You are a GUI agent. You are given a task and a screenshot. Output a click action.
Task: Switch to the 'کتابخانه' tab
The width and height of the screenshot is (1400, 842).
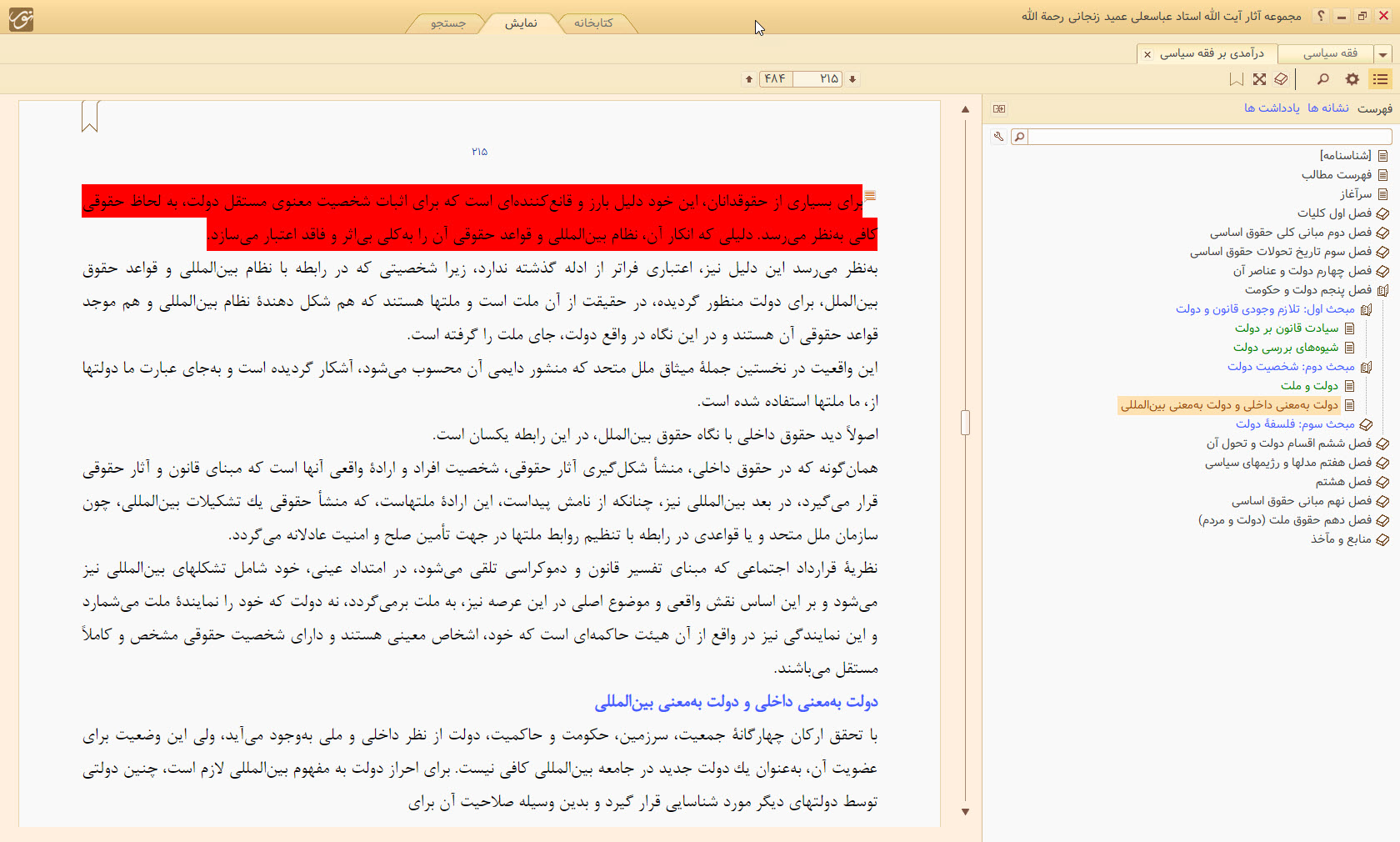593,23
